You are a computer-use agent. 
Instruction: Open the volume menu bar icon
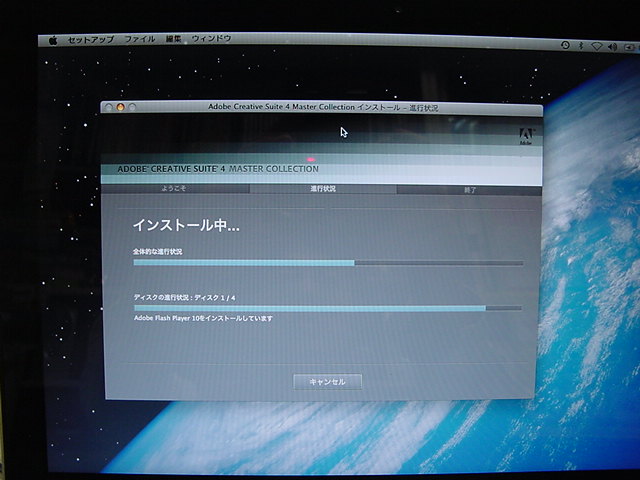(612, 47)
